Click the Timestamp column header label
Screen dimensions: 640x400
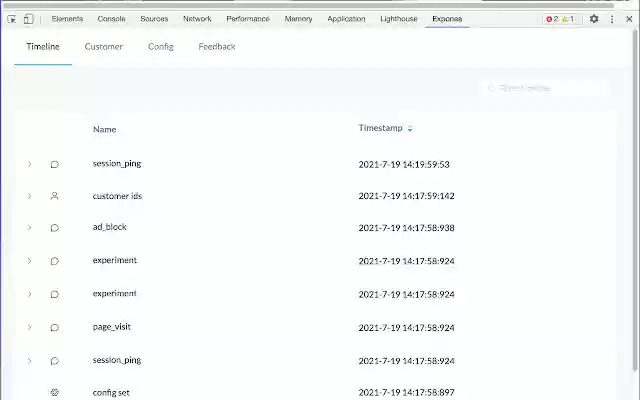[x=380, y=128]
